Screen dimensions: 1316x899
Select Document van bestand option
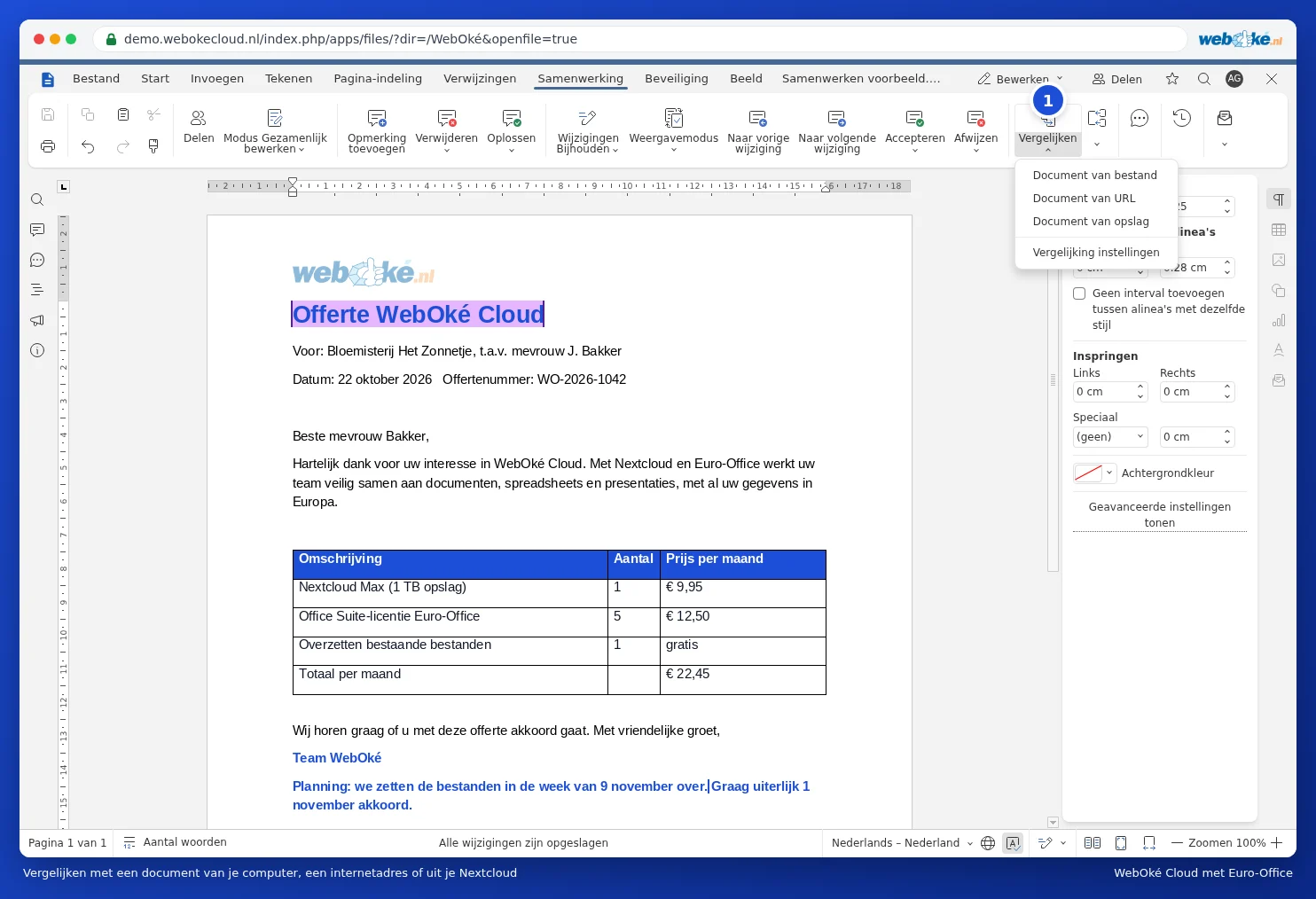(x=1095, y=176)
